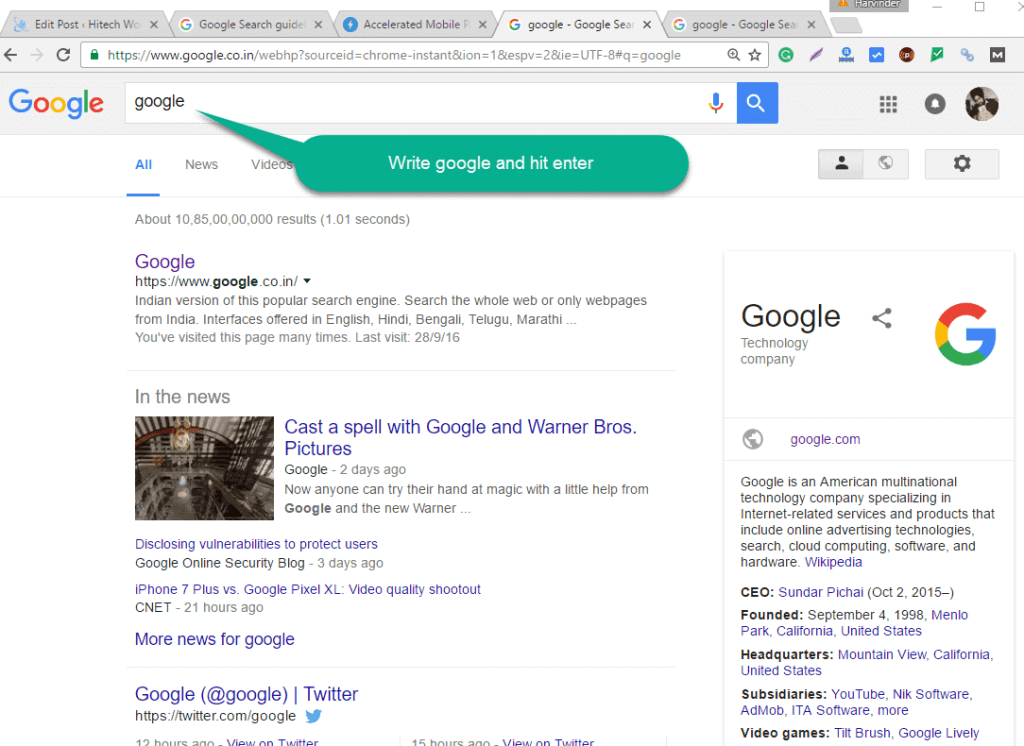
Task: Open Cast a spell with Google article
Action: pyautogui.click(x=460, y=438)
